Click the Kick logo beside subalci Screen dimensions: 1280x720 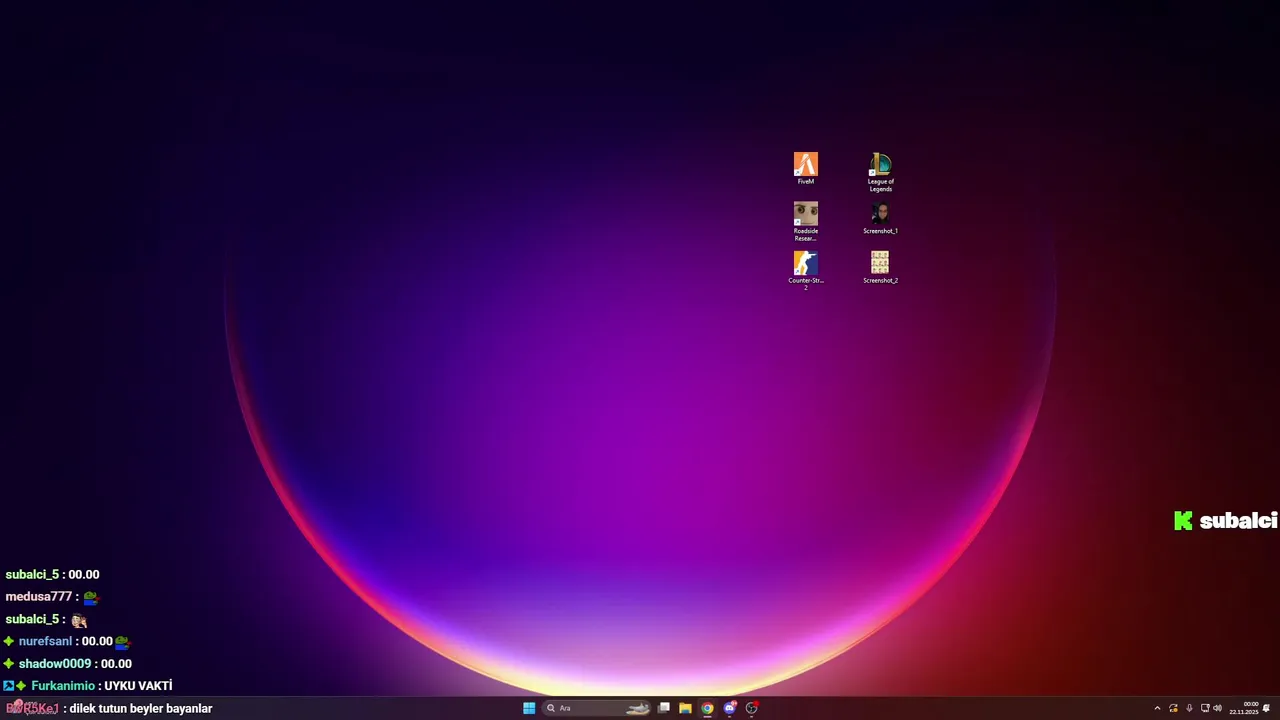point(1183,520)
